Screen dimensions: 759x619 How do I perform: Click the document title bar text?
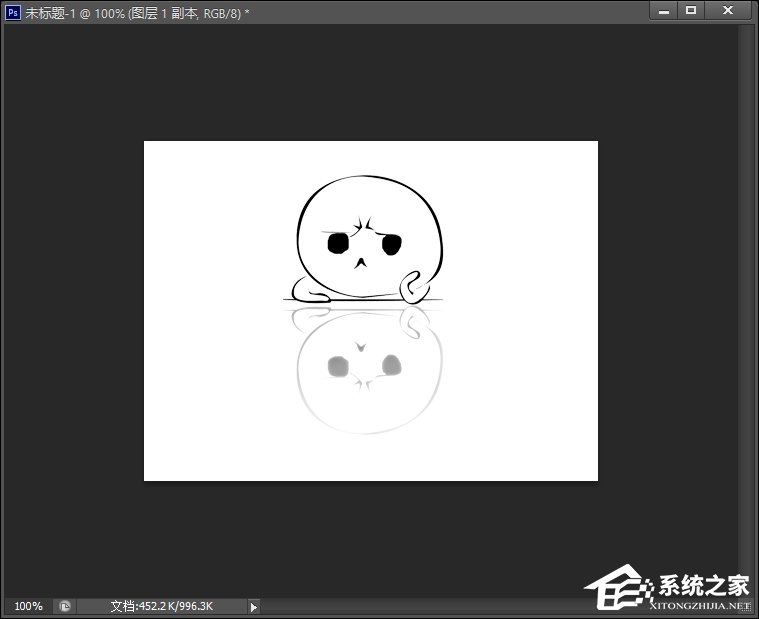pos(150,11)
